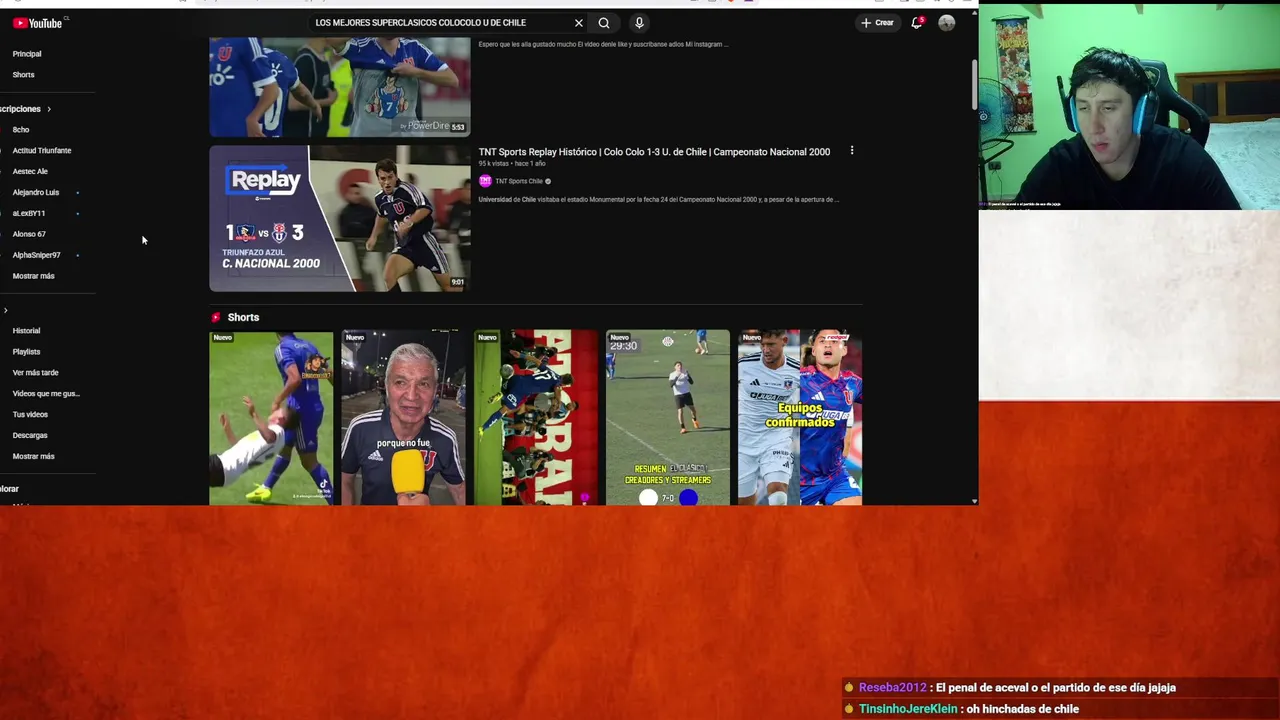Open Tus videos in sidebar
This screenshot has height=720, width=1280.
30,415
